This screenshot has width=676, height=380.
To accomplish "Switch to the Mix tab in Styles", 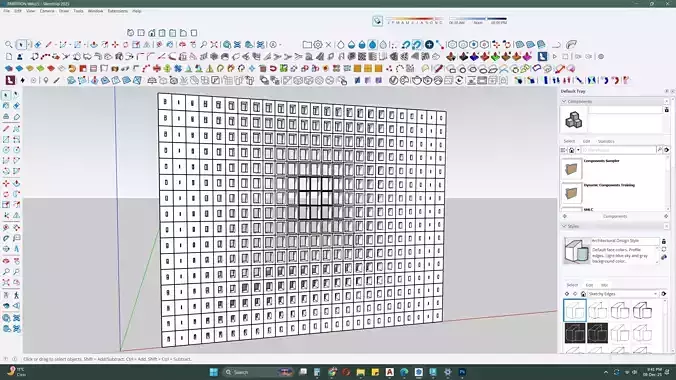I will [x=604, y=285].
